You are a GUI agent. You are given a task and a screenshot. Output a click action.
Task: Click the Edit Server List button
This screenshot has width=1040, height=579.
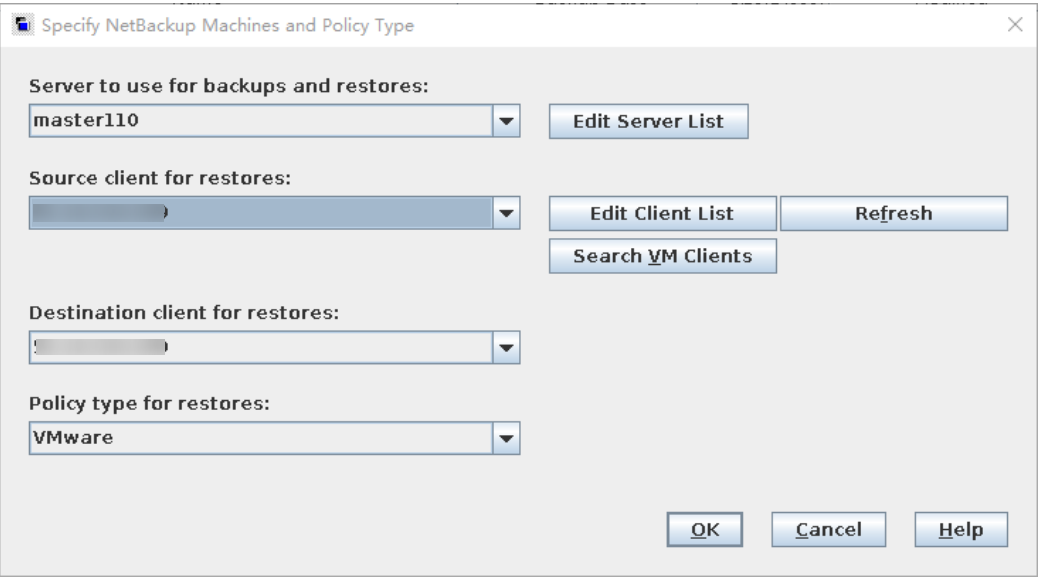[x=648, y=123]
